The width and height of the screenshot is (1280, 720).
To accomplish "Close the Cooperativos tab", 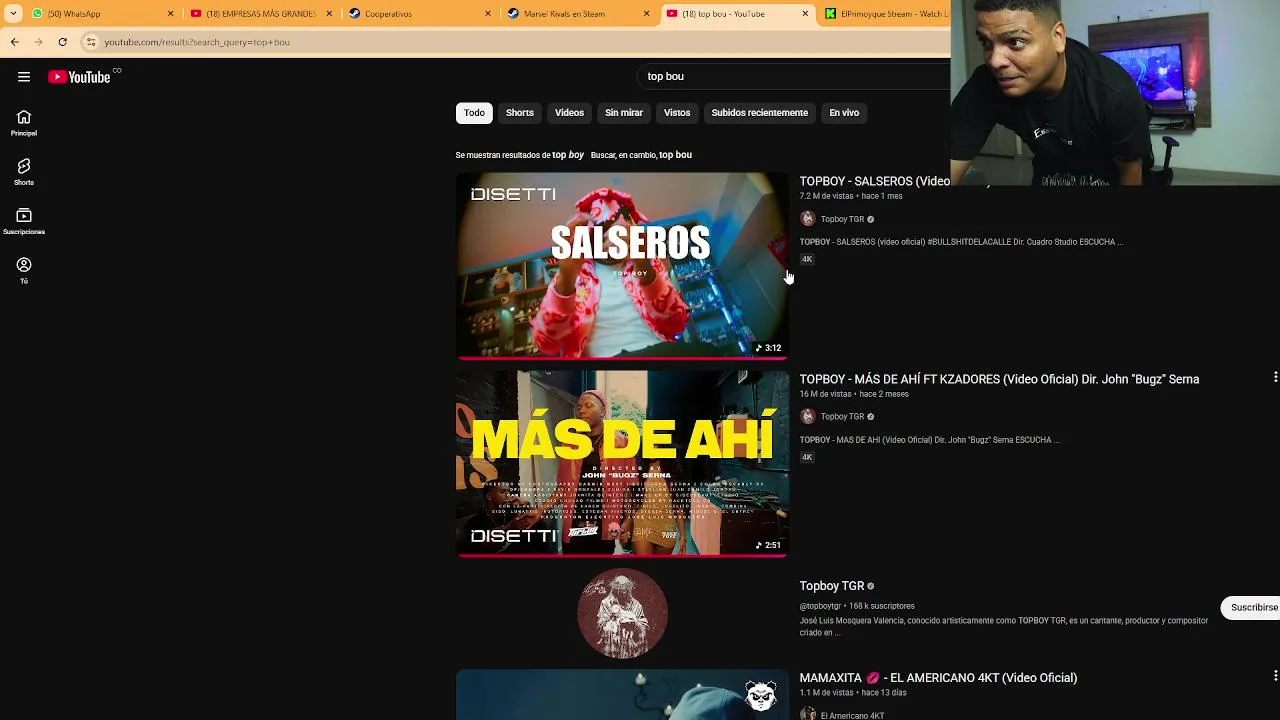I will (488, 14).
